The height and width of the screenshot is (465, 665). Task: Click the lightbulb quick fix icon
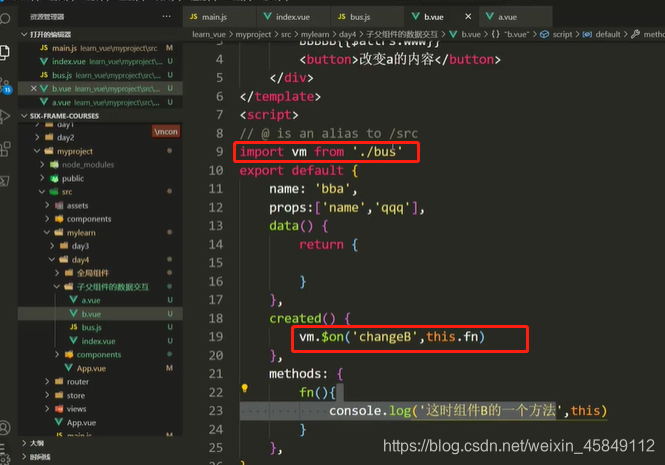[x=245, y=388]
